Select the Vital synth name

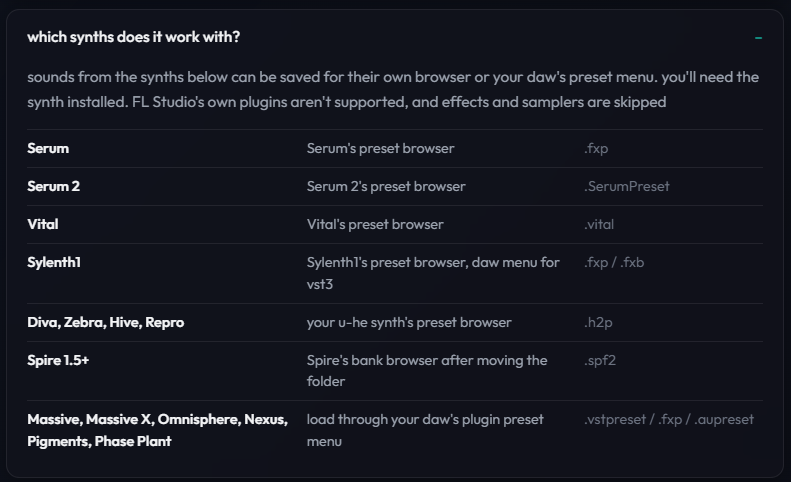43,224
